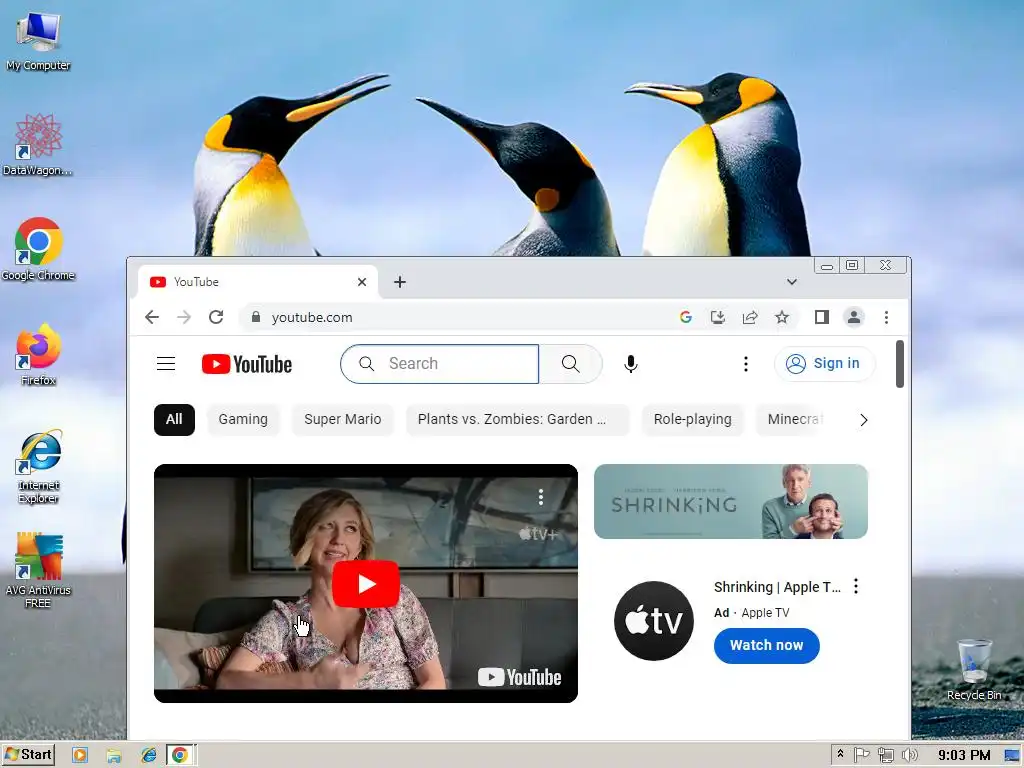Click the browser forward arrow
This screenshot has width=1024, height=768.
pos(184,317)
